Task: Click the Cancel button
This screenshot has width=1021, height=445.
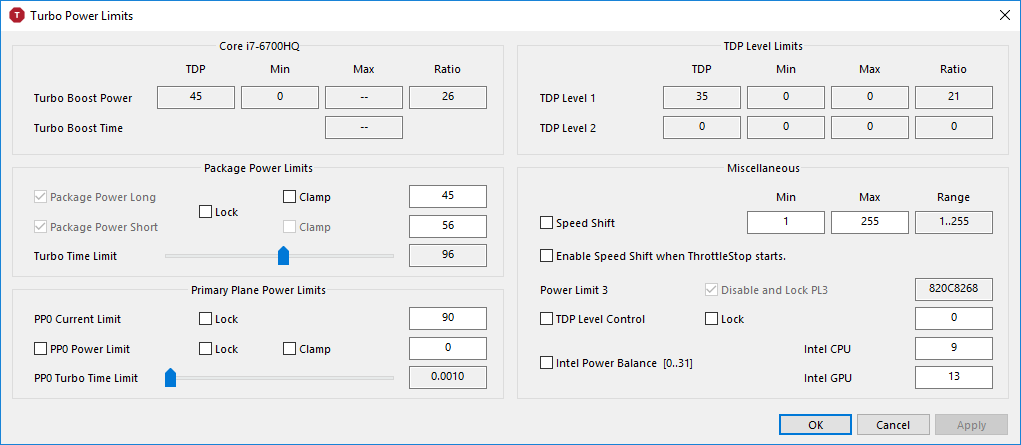Action: pyautogui.click(x=893, y=425)
